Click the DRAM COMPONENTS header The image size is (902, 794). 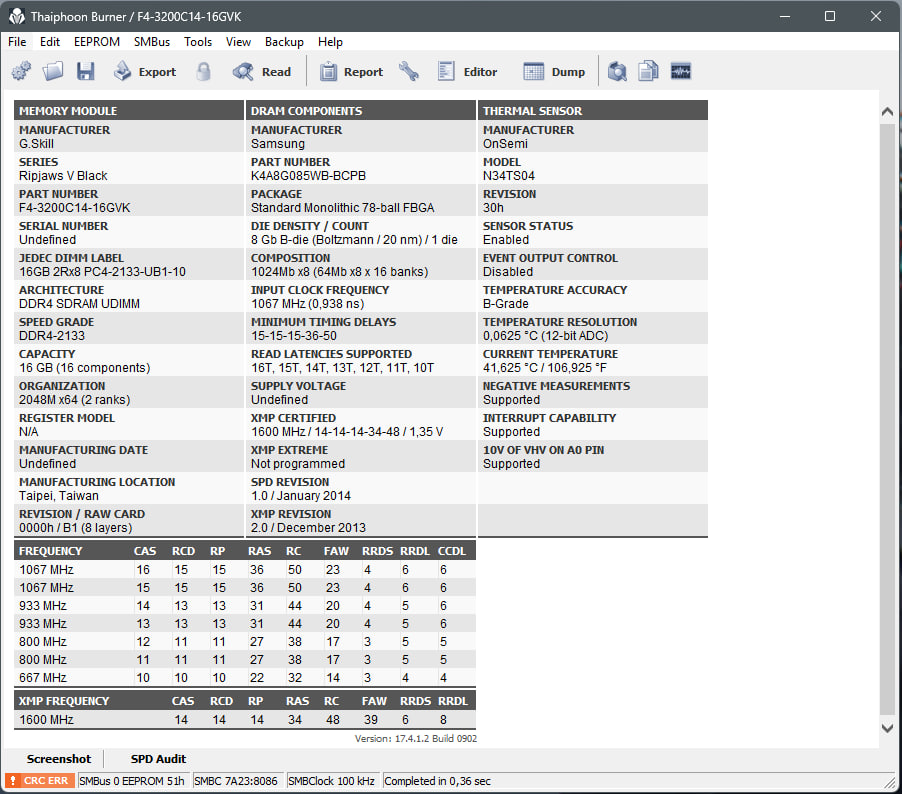[x=361, y=110]
